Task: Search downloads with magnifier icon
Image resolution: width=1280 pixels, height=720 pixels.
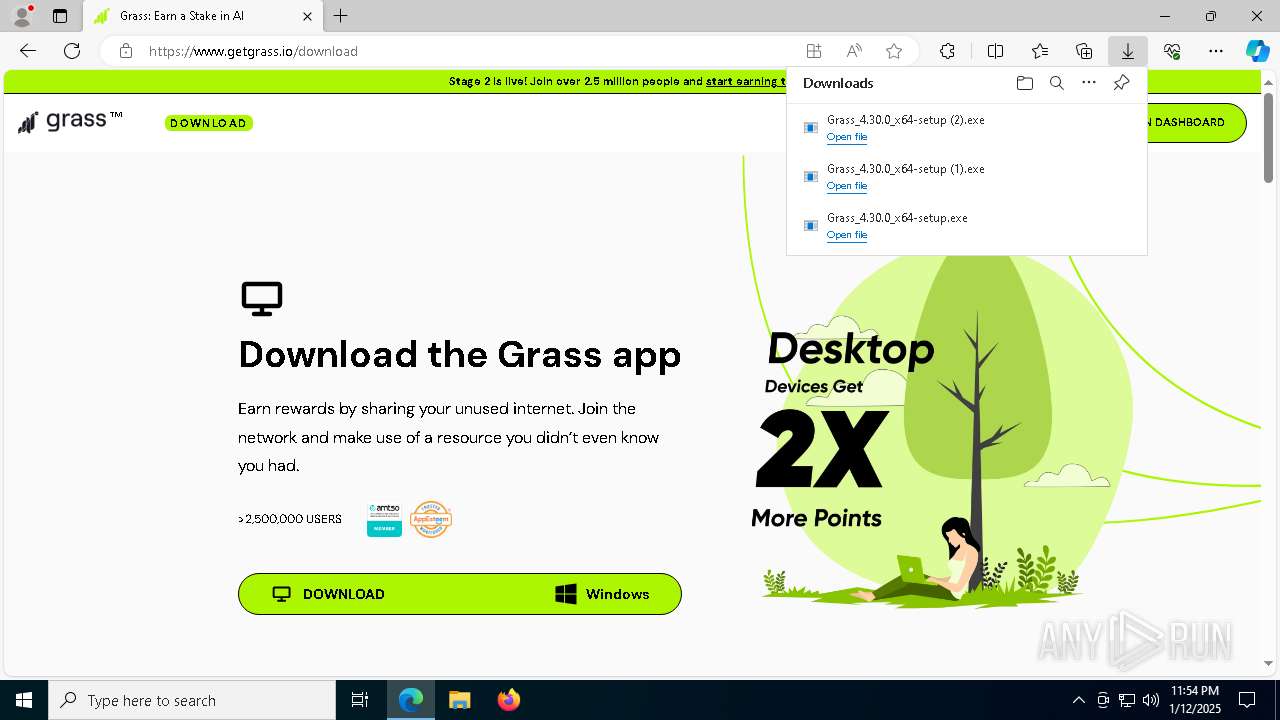Action: pyautogui.click(x=1056, y=83)
